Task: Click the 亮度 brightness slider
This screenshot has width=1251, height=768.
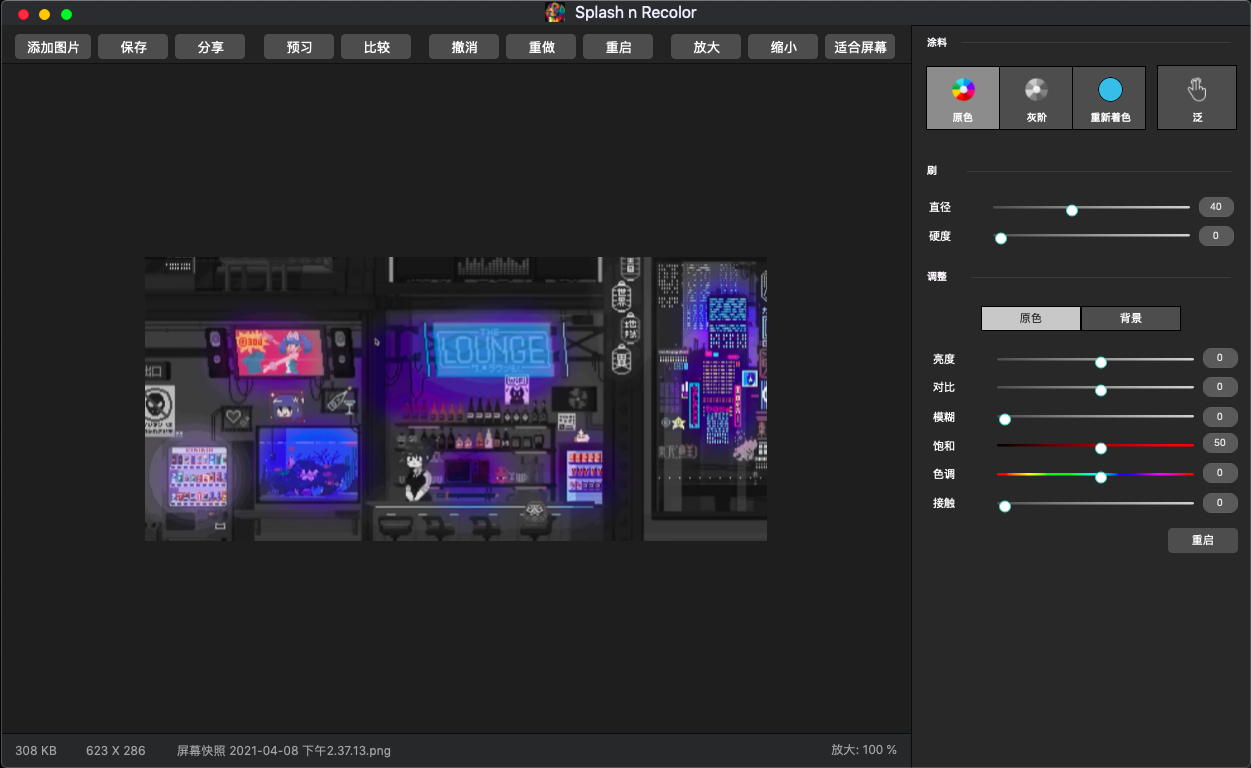Action: [1095, 359]
